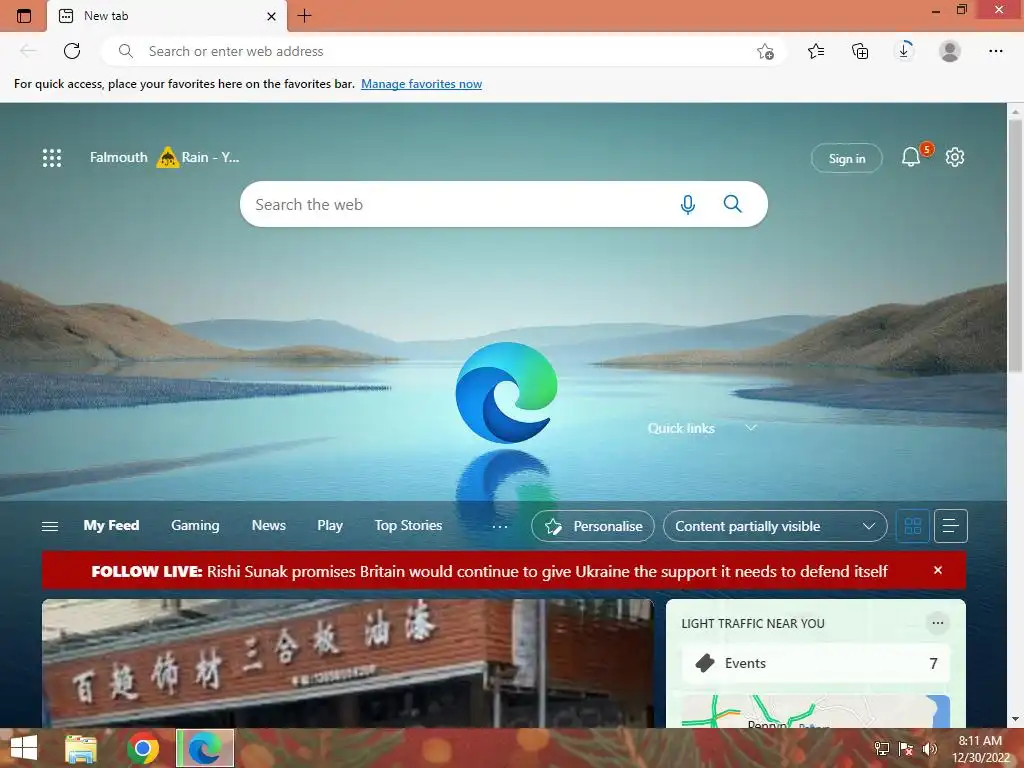The height and width of the screenshot is (768, 1024).
Task: Open the traffic map preview
Action: [816, 711]
